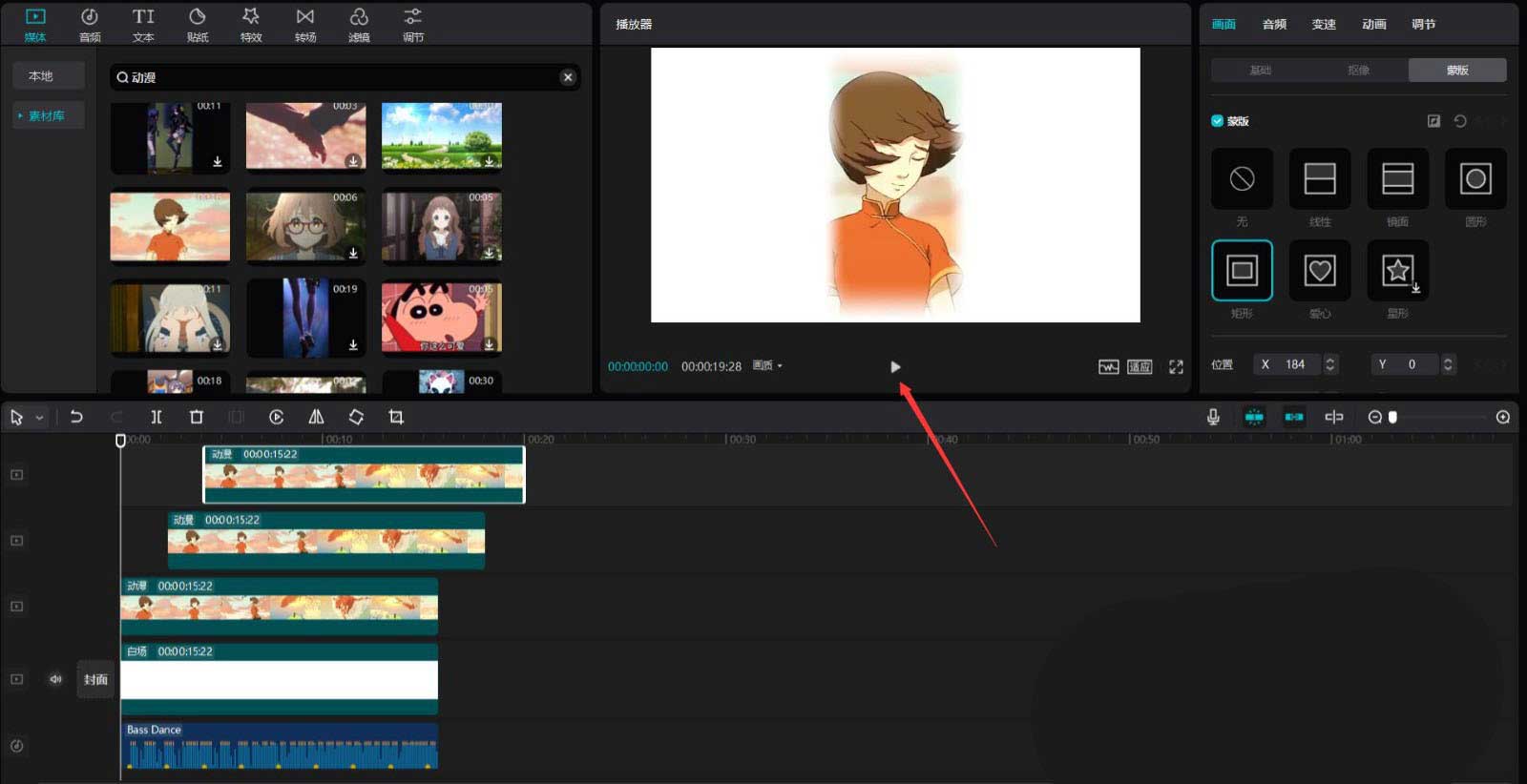Click the 适应 fit button in player
The width and height of the screenshot is (1527, 784).
1140,367
